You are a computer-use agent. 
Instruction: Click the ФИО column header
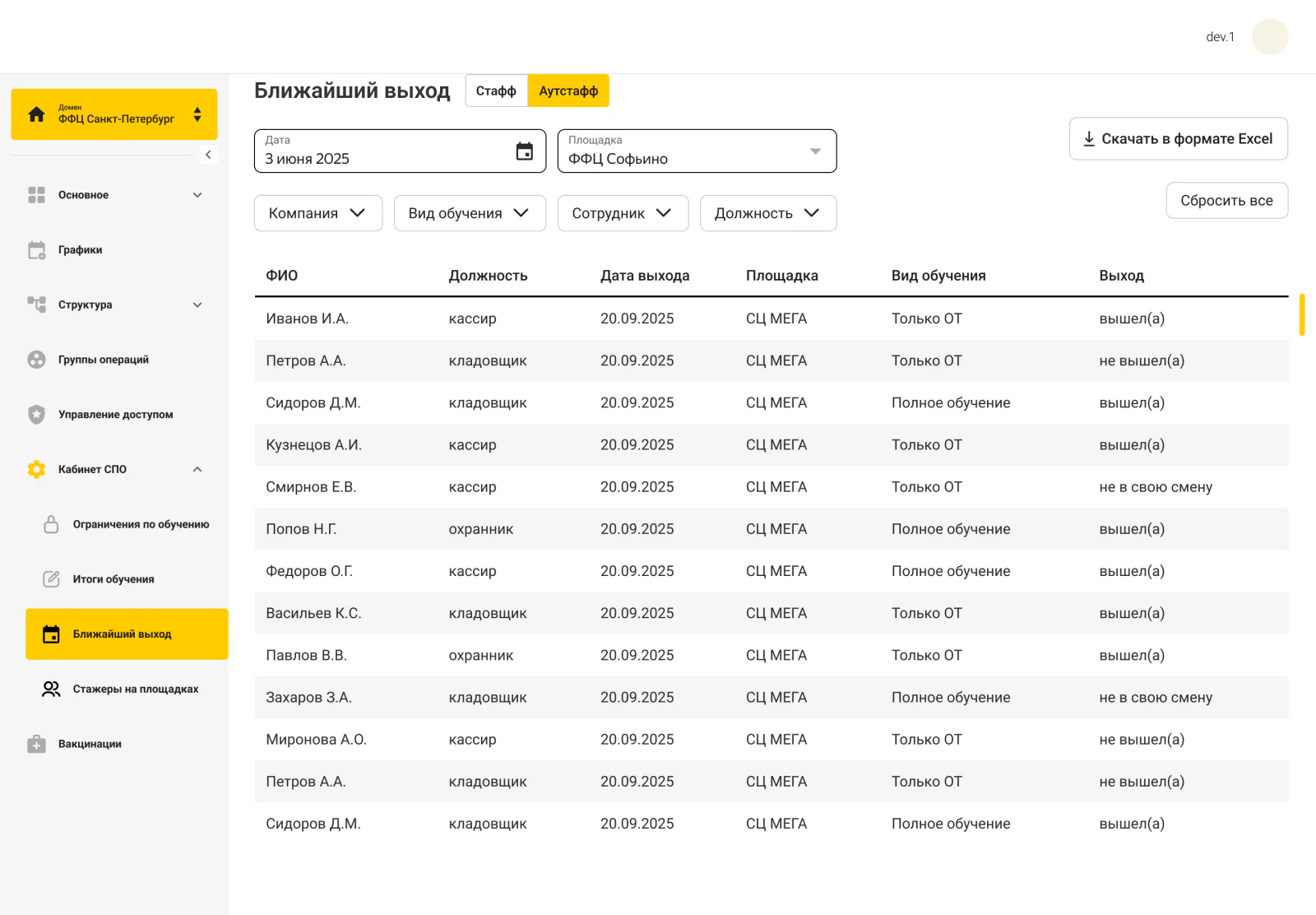click(x=282, y=276)
